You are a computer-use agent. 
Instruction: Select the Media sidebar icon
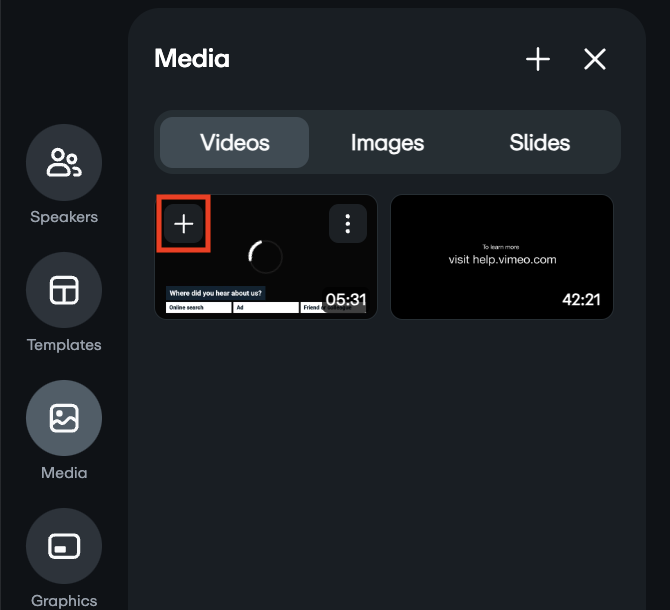click(64, 419)
